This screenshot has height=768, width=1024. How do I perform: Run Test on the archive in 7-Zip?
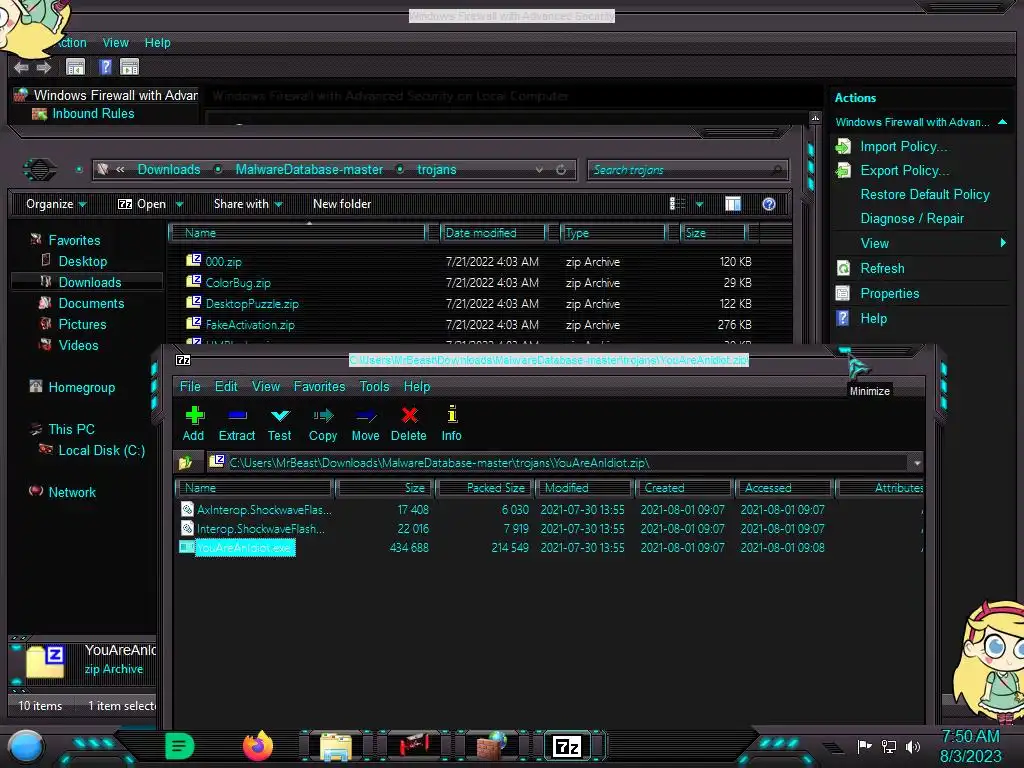[x=280, y=424]
